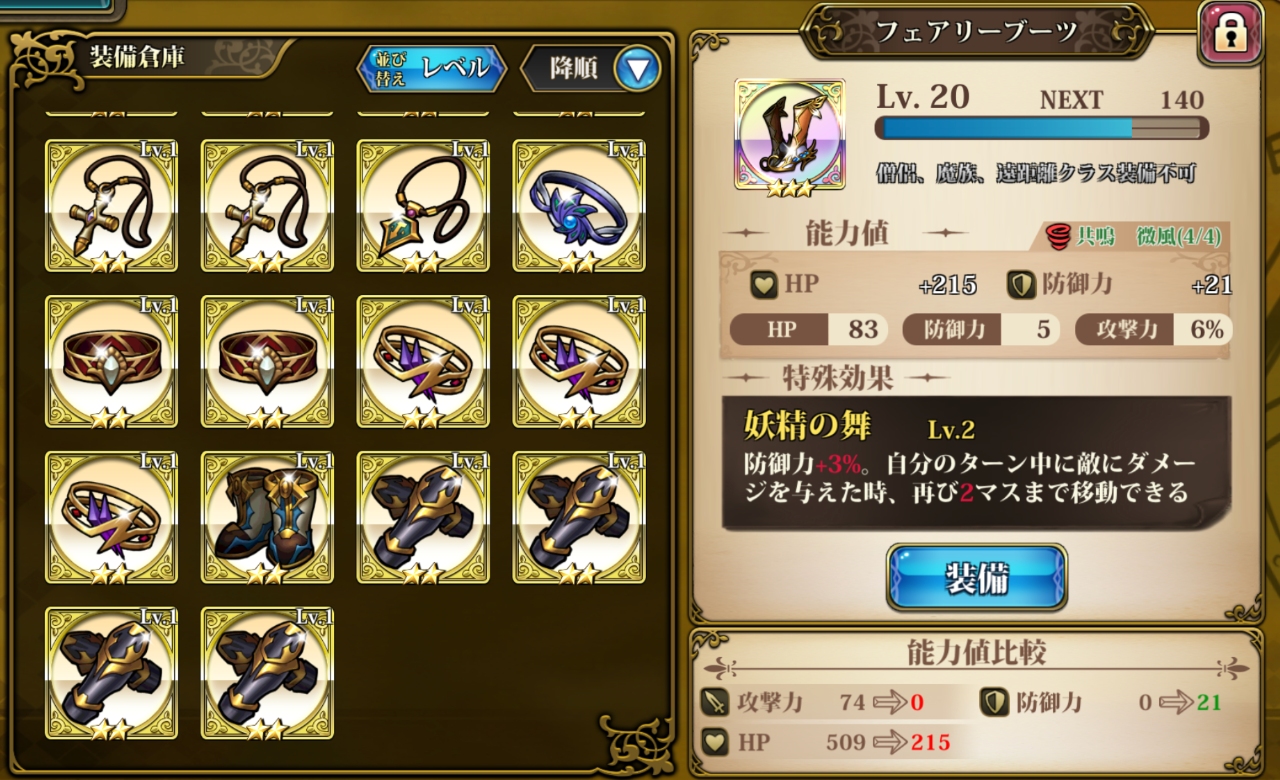Select the first red jeweled ring
This screenshot has height=780, width=1280.
pyautogui.click(x=111, y=362)
